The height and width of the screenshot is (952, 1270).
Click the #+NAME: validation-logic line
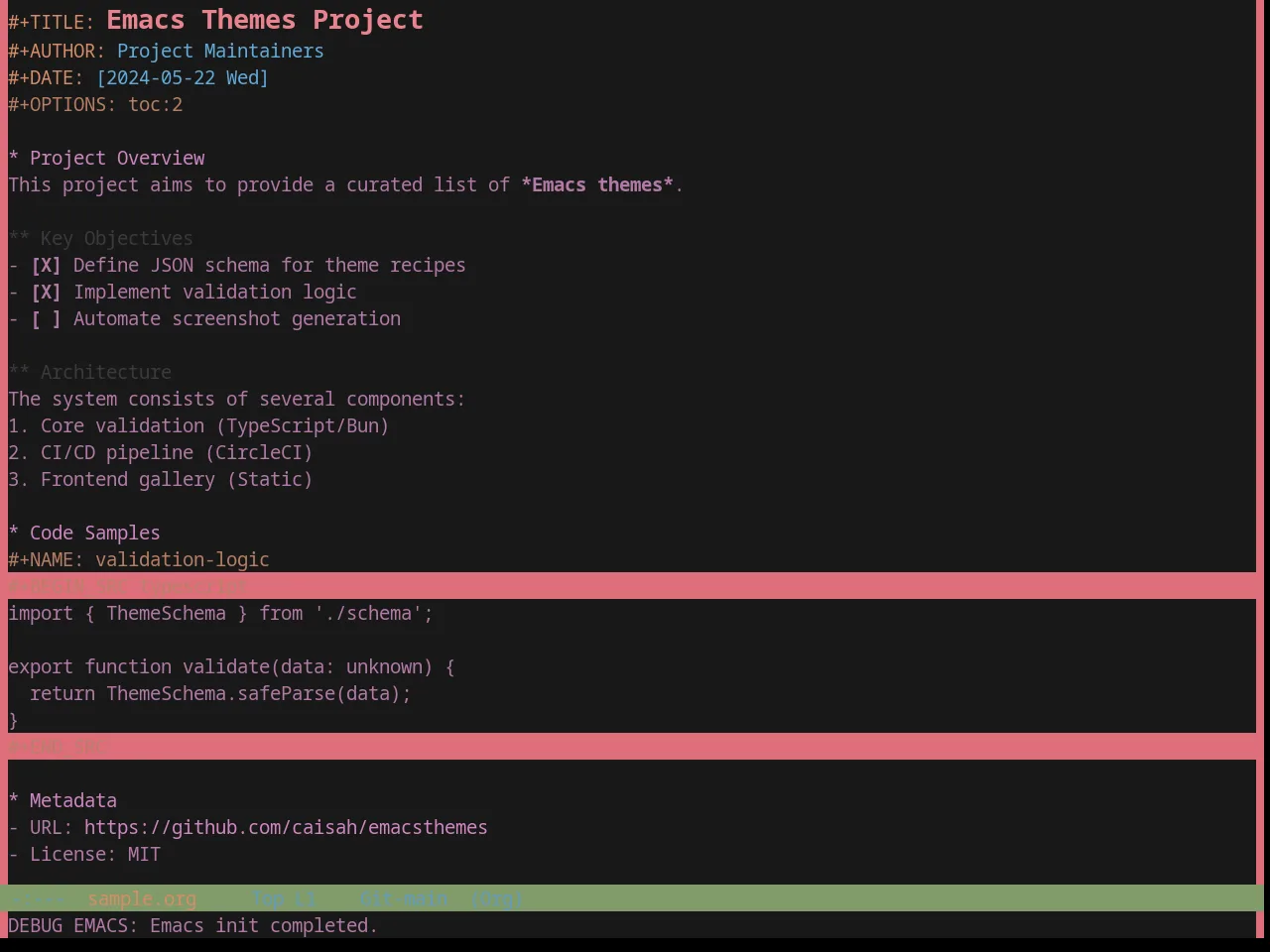(x=139, y=559)
